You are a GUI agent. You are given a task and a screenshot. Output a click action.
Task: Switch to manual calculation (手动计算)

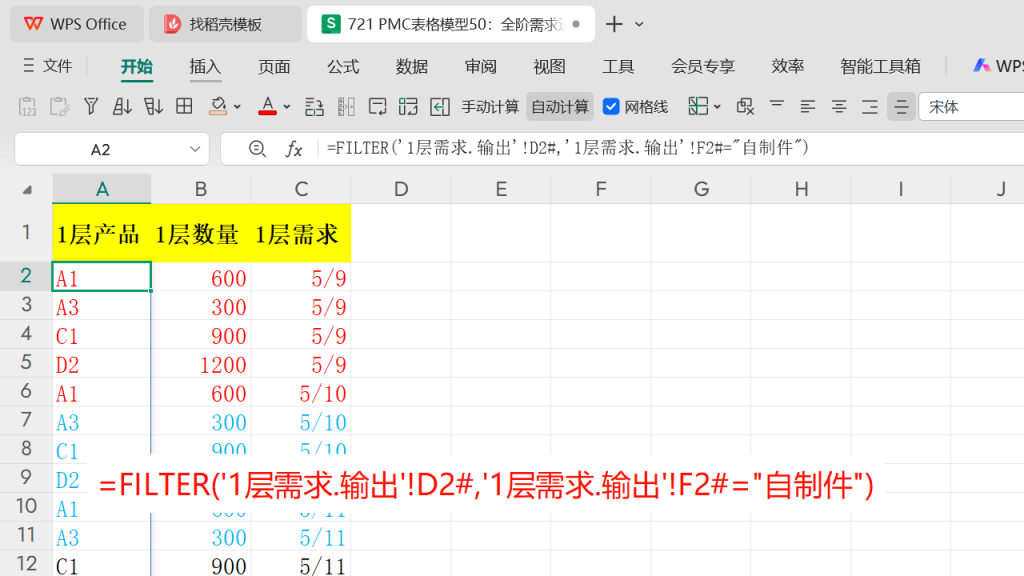(490, 107)
